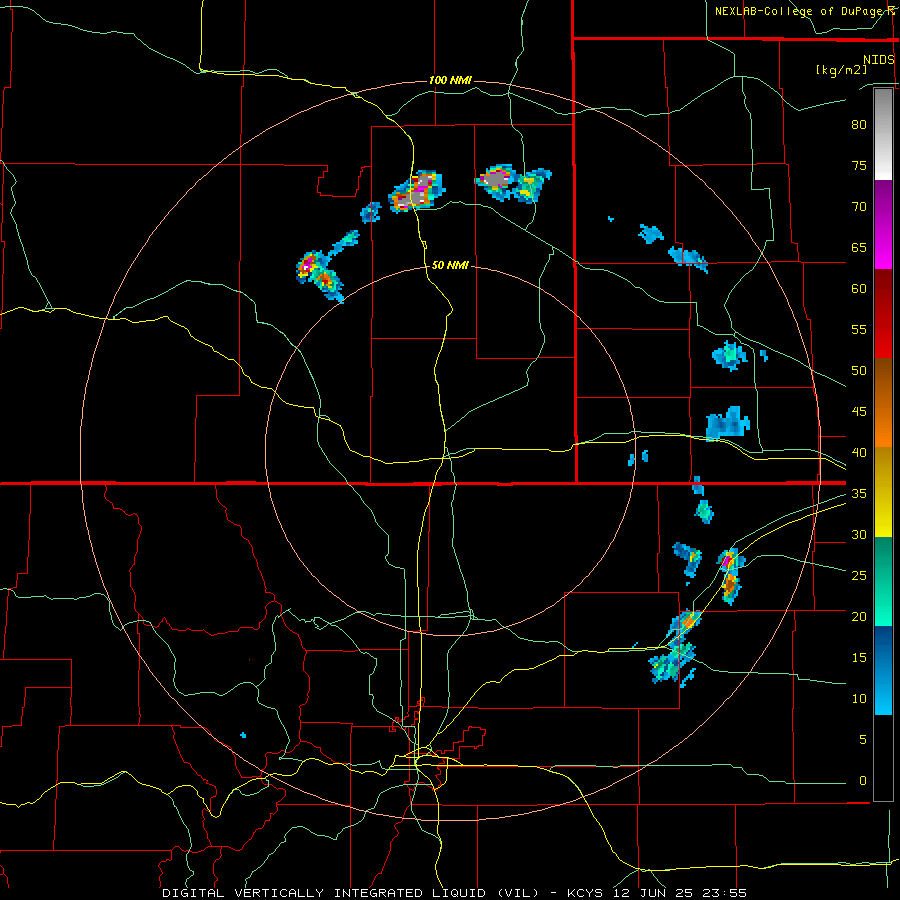
Task: Click the "70" scale value
Action: tap(859, 207)
